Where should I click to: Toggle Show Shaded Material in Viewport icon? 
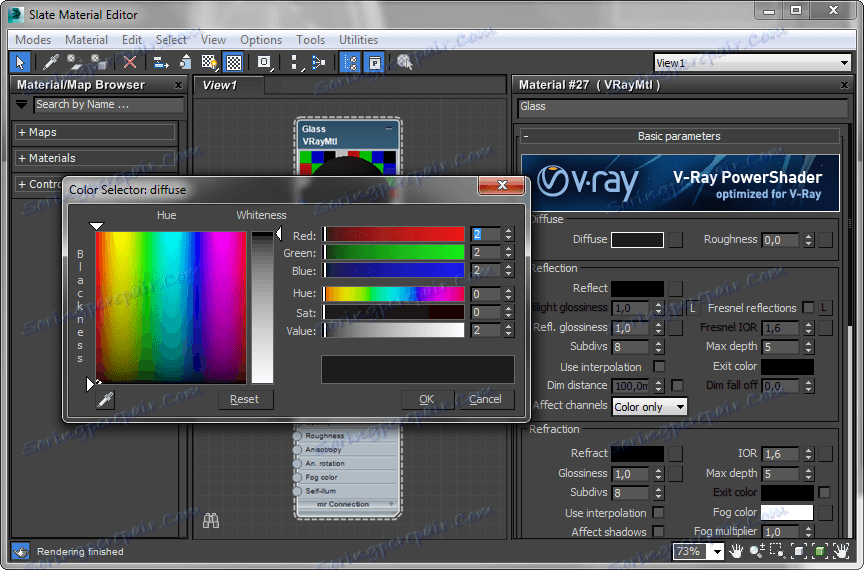pos(209,62)
